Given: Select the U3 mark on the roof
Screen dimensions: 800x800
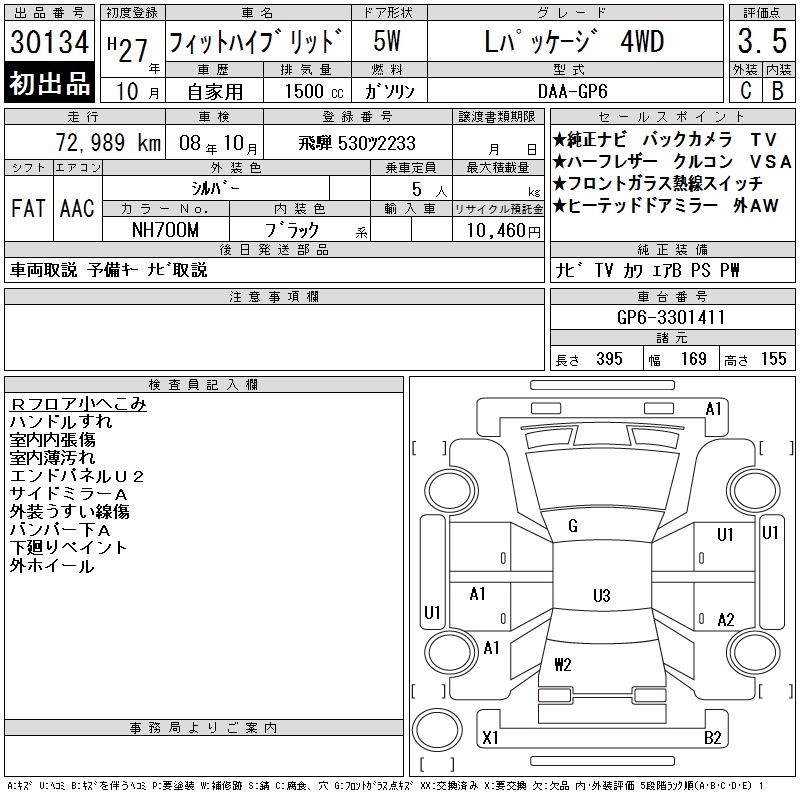Looking at the screenshot, I should pyautogui.click(x=601, y=596).
